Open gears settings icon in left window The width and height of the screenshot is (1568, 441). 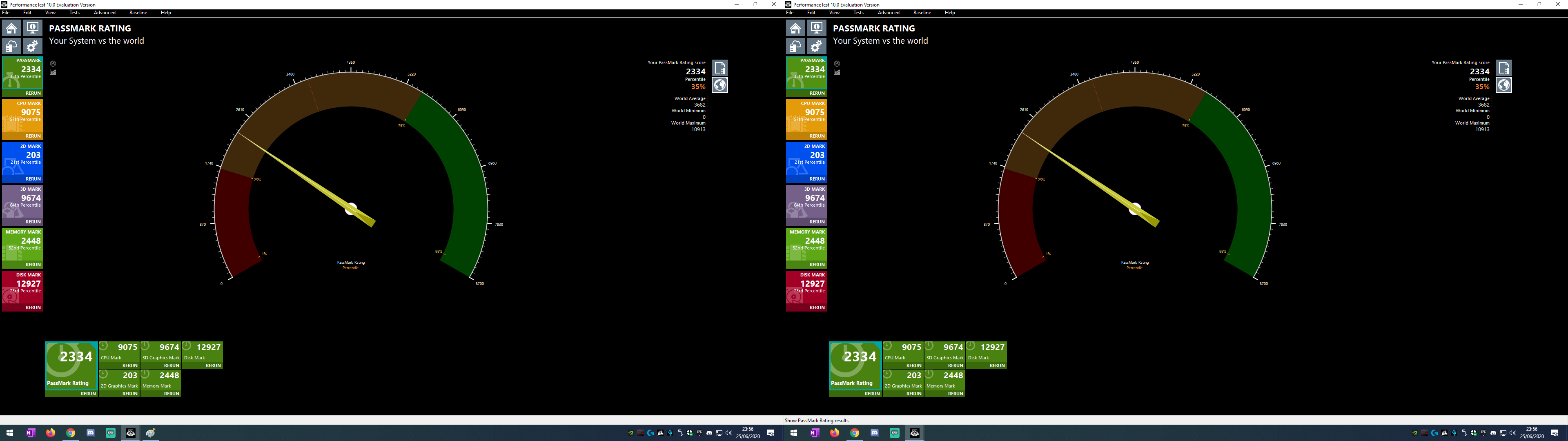pyautogui.click(x=32, y=46)
